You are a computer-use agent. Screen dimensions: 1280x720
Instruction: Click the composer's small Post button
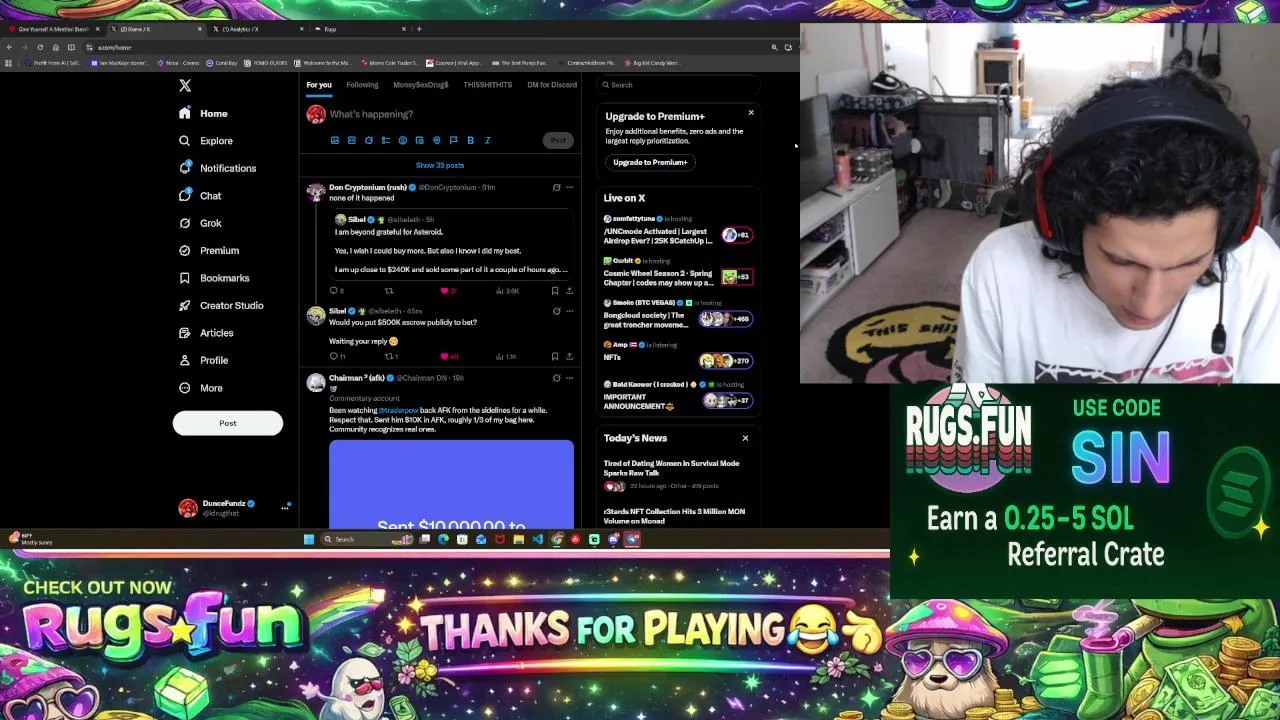coord(558,140)
